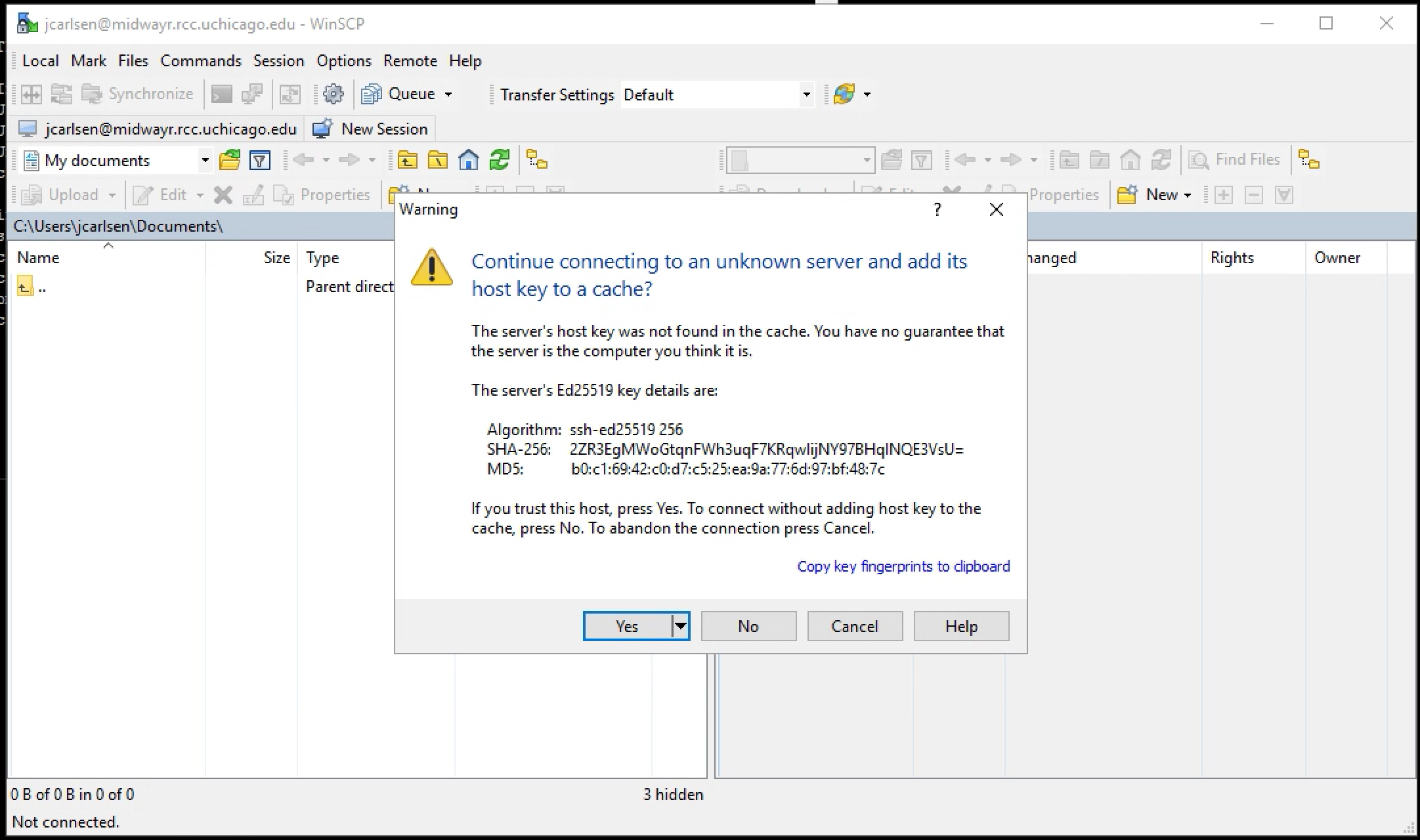Open the Session menu
The width and height of the screenshot is (1420, 840).
pyautogui.click(x=279, y=61)
